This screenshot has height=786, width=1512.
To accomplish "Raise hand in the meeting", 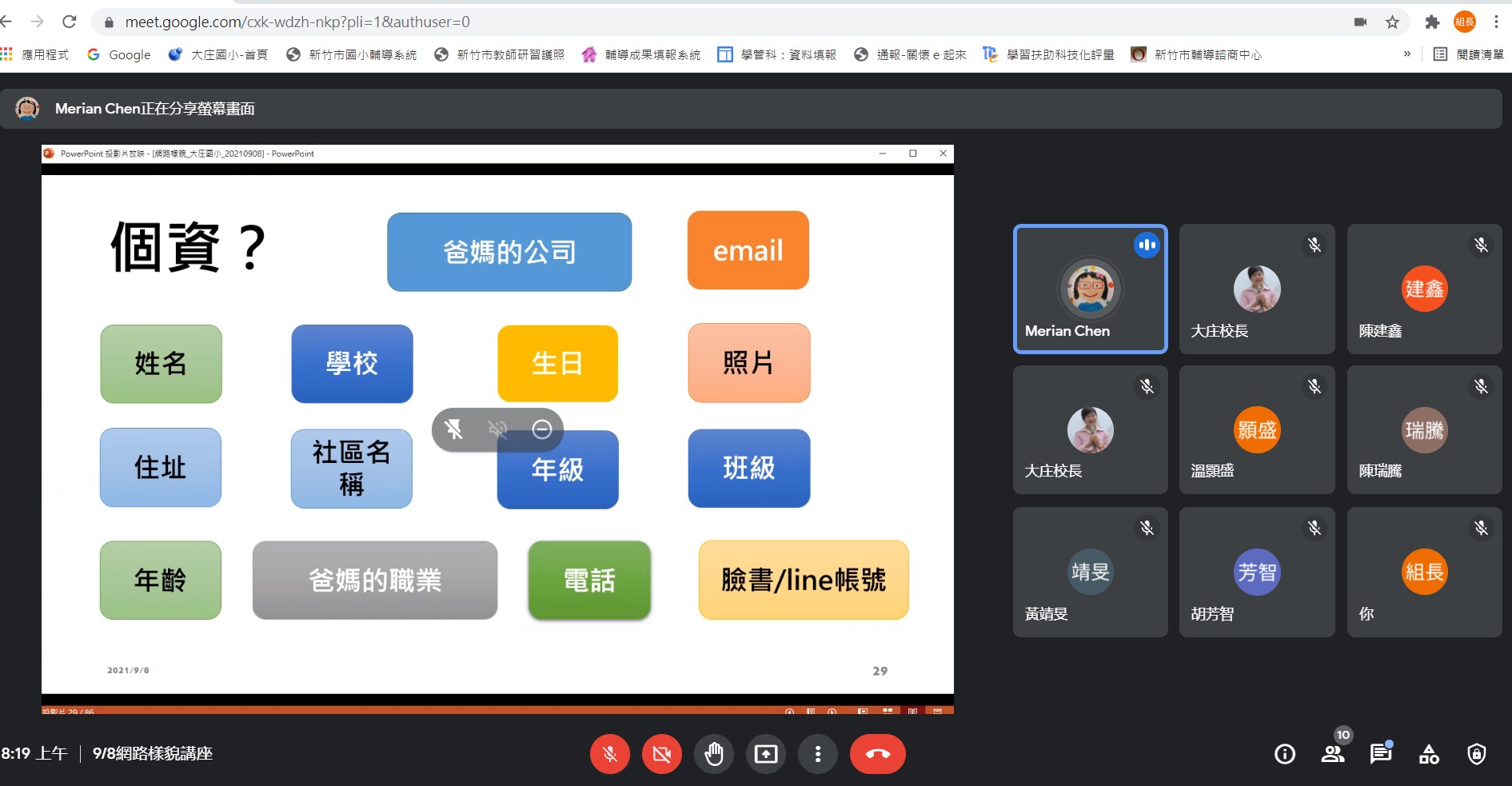I will click(x=713, y=754).
